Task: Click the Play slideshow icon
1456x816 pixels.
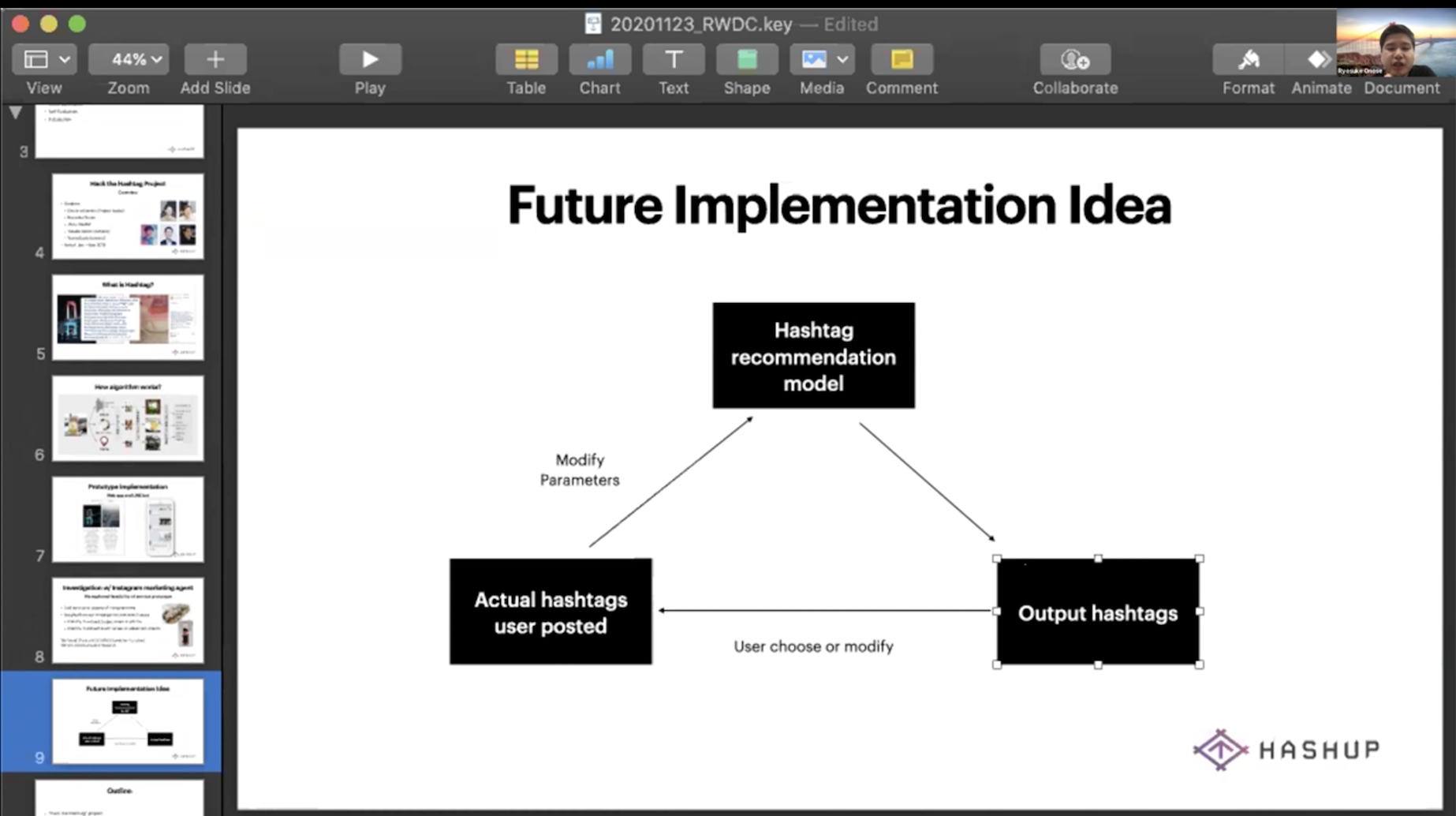Action: click(369, 60)
